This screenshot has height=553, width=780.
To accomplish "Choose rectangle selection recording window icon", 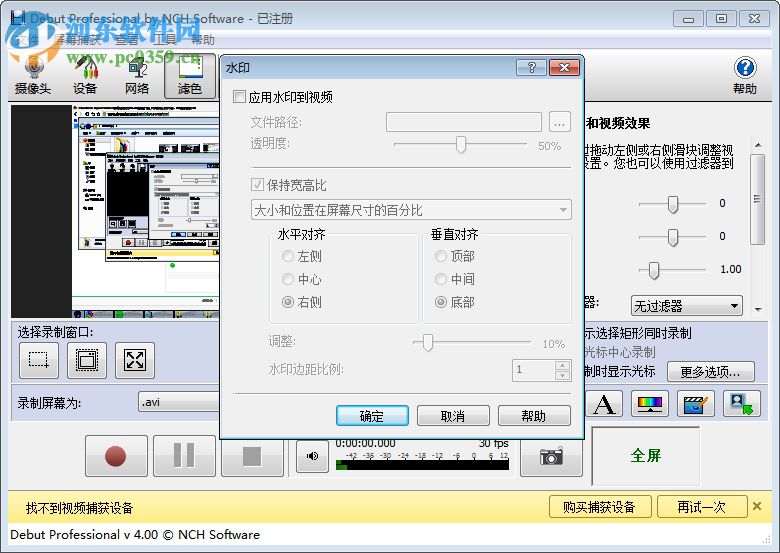I will (39, 360).
